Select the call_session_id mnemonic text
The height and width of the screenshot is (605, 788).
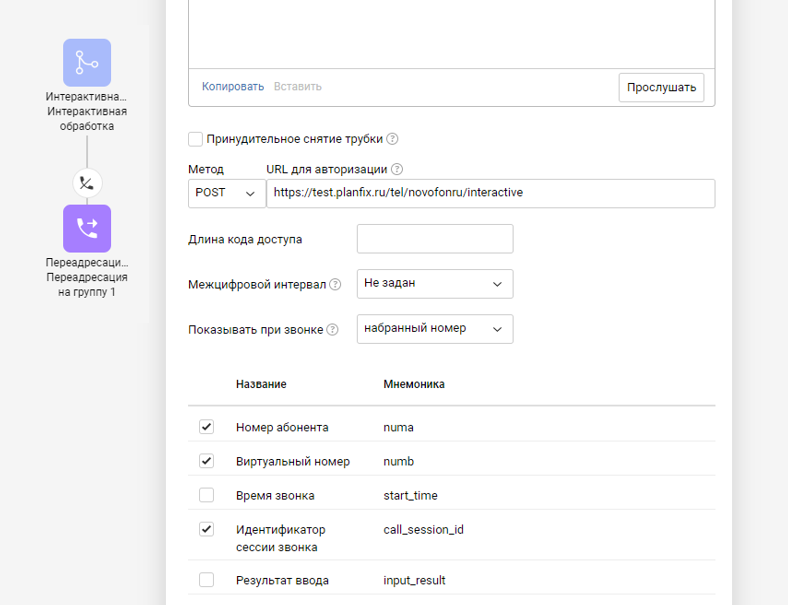click(424, 530)
